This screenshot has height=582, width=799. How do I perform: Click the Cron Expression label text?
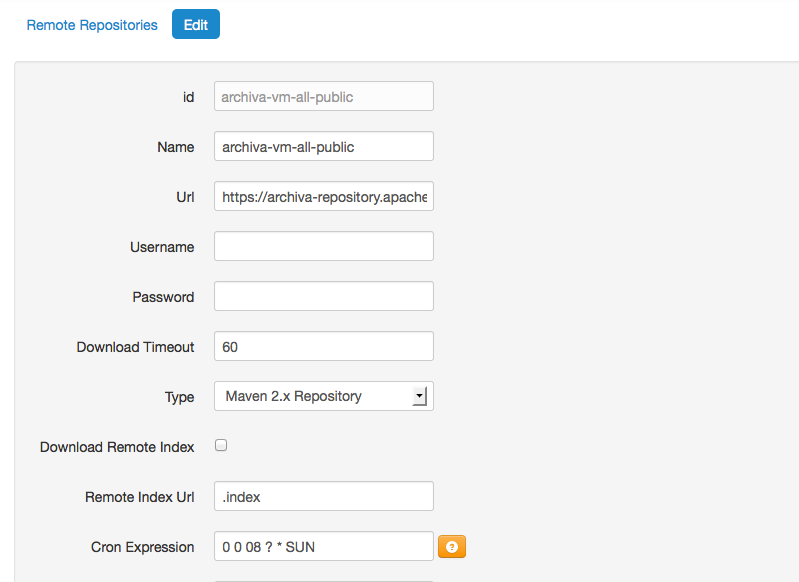(142, 547)
